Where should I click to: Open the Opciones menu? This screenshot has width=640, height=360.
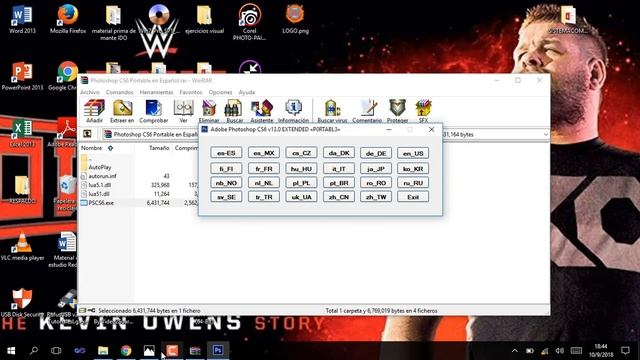[220, 92]
